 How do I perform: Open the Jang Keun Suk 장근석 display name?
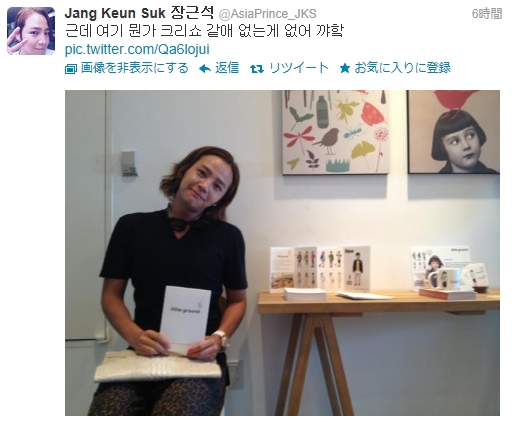click(x=139, y=13)
